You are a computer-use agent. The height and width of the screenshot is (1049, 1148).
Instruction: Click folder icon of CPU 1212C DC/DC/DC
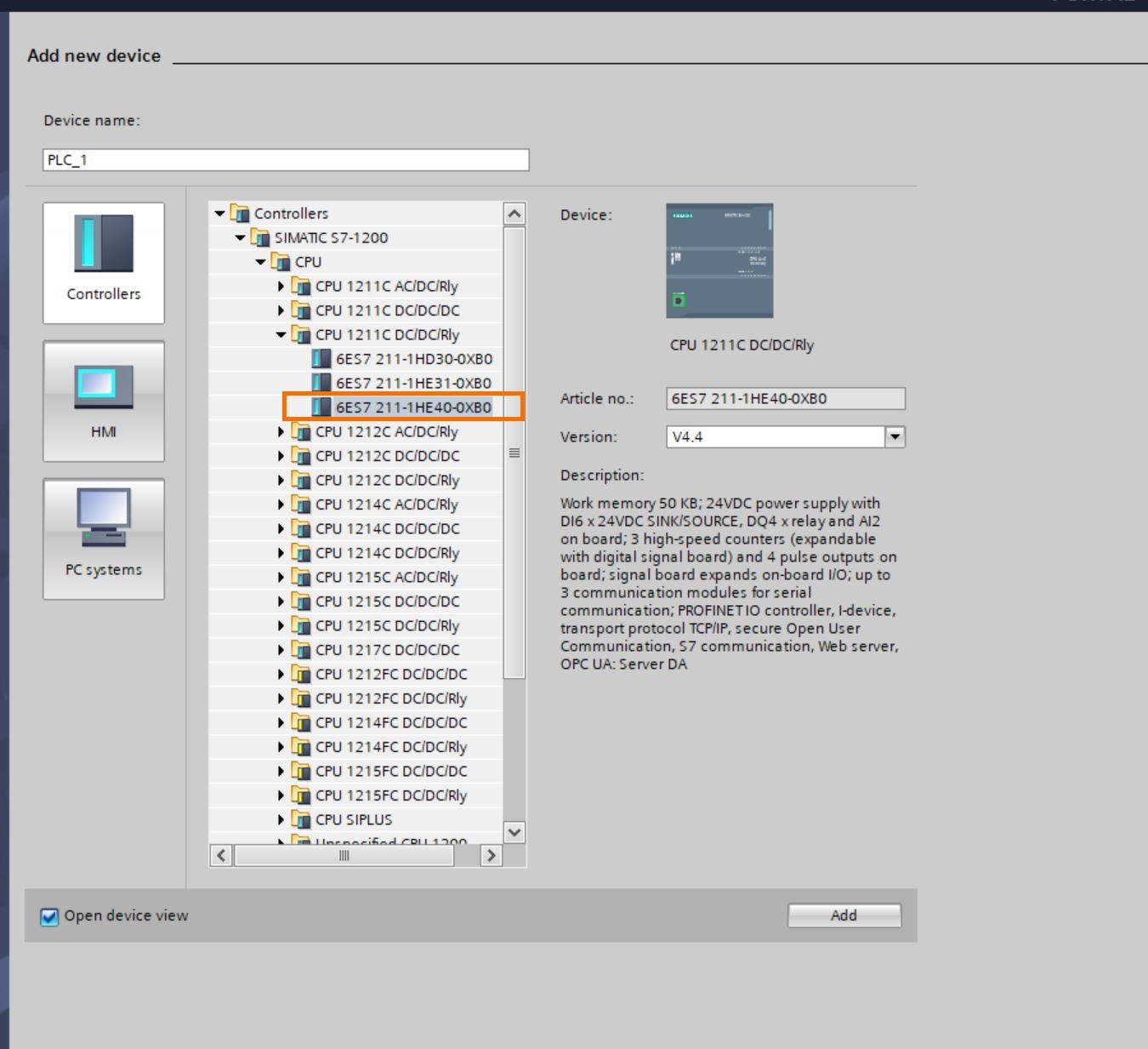[301, 456]
